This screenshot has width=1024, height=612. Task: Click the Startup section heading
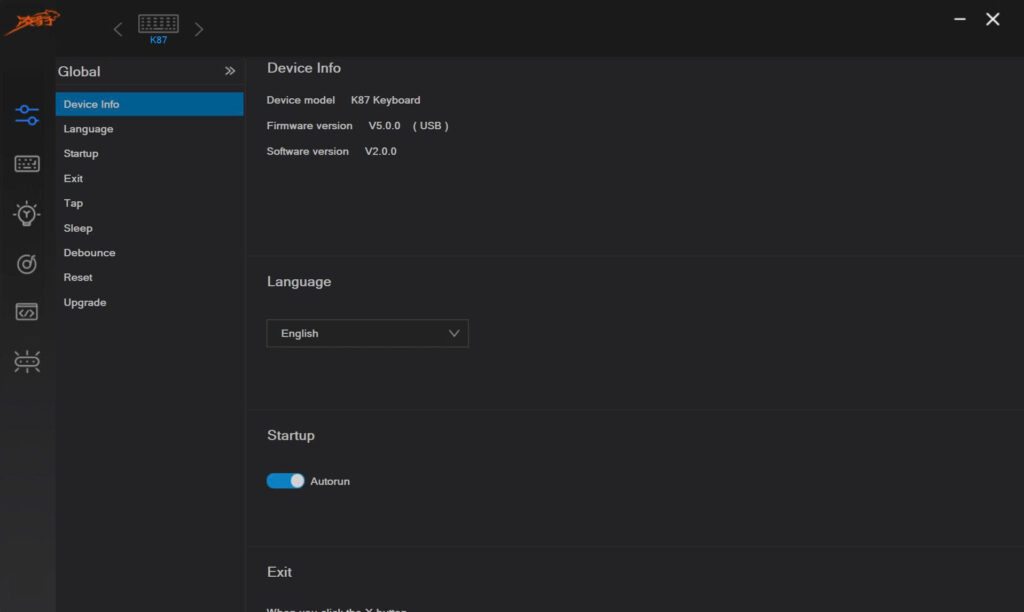291,436
